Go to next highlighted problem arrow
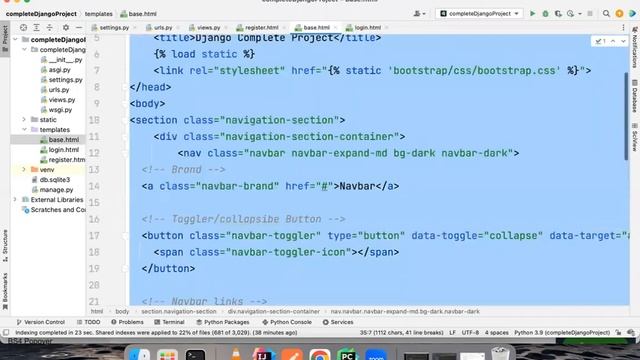Viewport: 640px width, 360px height. [x=623, y=41]
